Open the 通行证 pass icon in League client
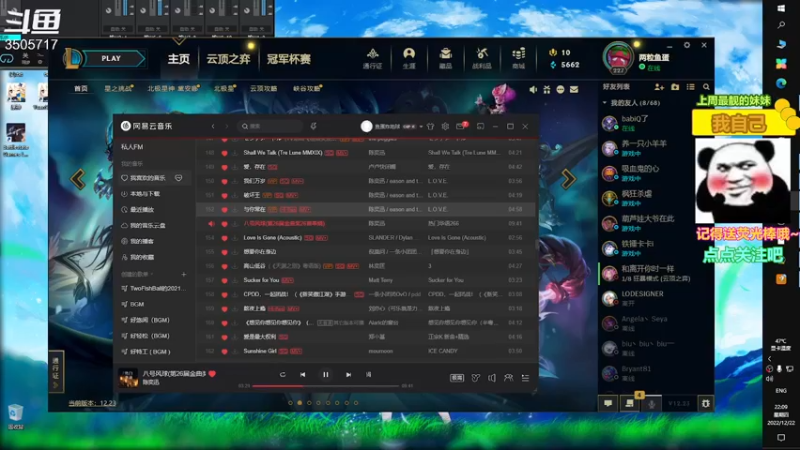The height and width of the screenshot is (450, 800). click(372, 58)
